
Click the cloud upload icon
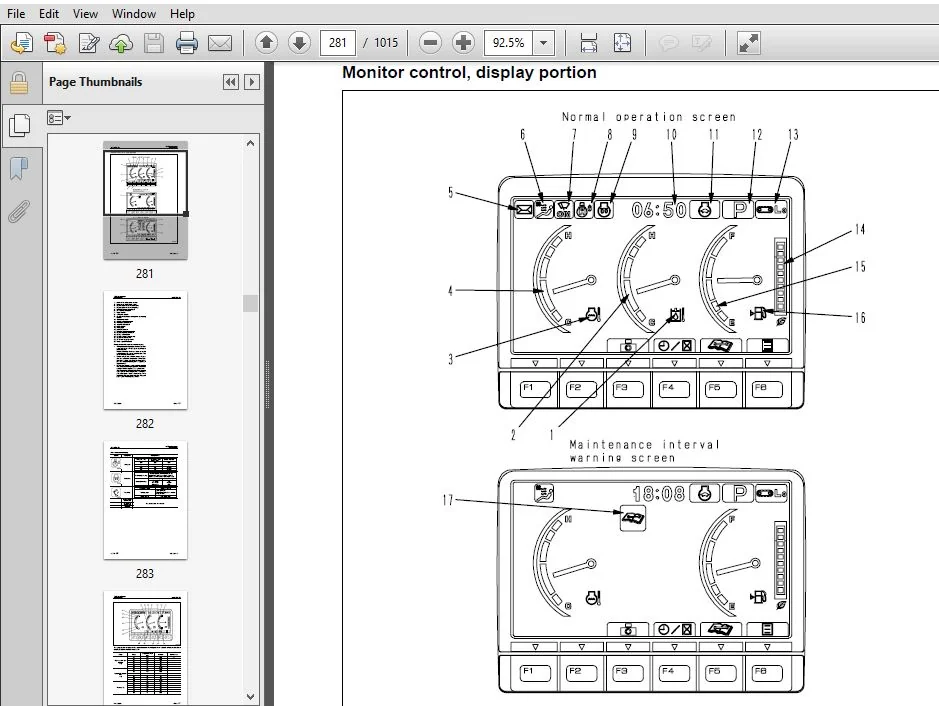click(x=121, y=43)
